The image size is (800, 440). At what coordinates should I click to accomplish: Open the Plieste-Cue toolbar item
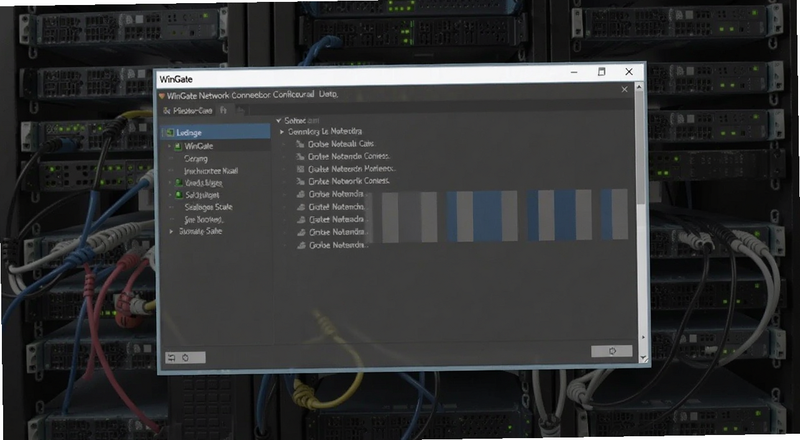pos(187,111)
